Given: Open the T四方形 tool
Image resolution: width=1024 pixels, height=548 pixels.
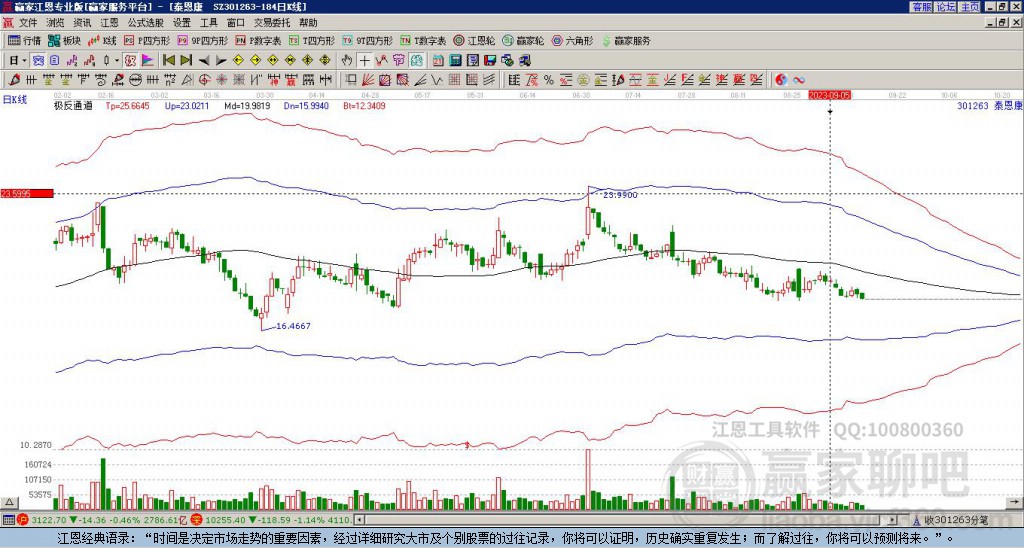Looking at the screenshot, I should coord(312,40).
